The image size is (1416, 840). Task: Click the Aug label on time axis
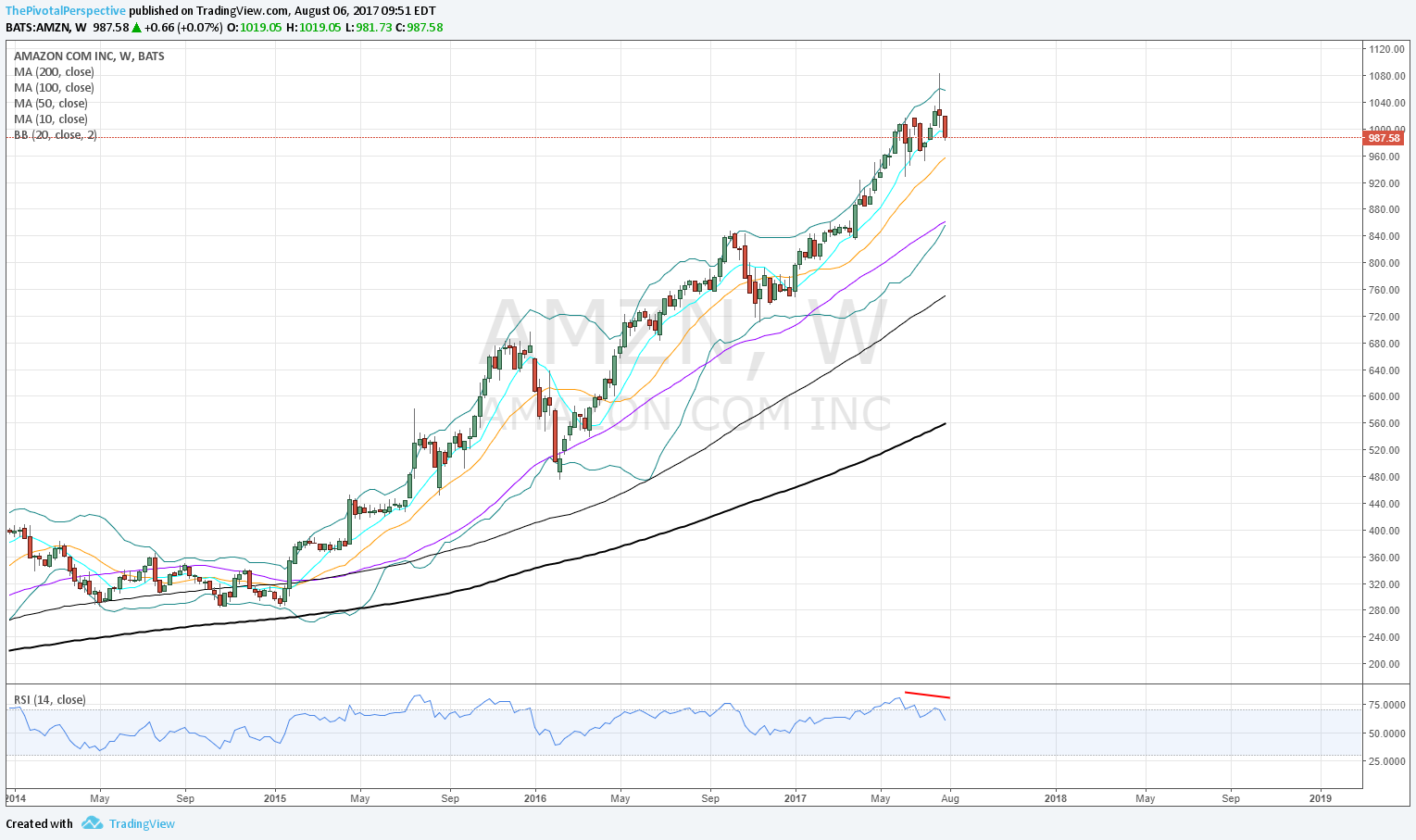(x=951, y=798)
